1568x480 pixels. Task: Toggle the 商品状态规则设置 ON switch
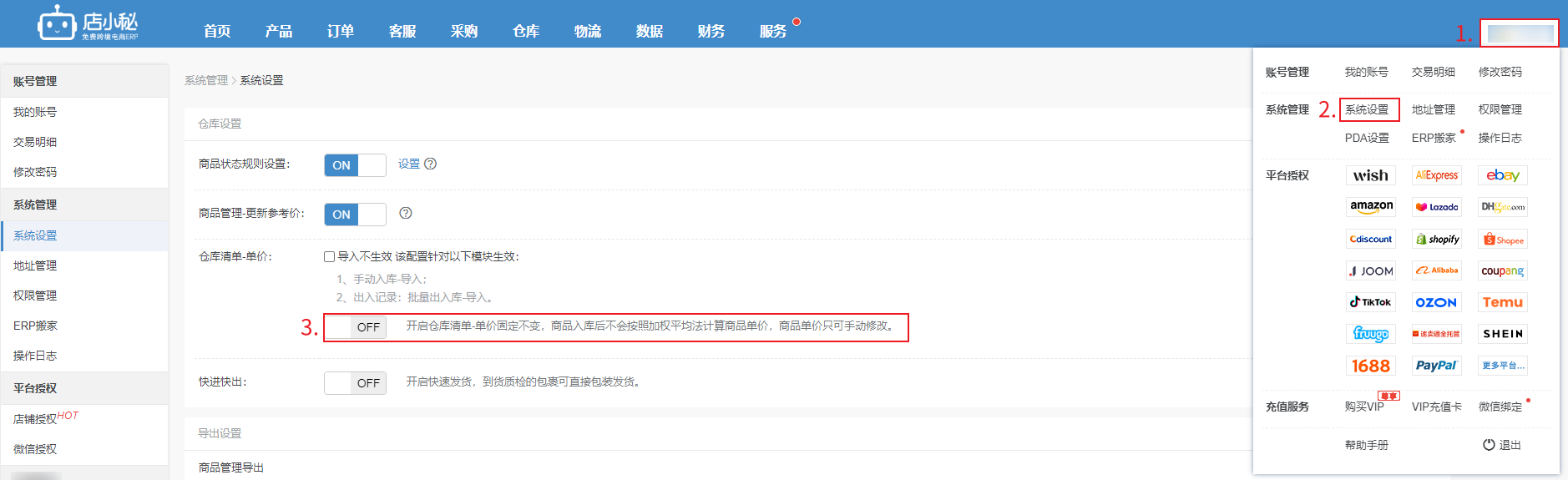[355, 165]
